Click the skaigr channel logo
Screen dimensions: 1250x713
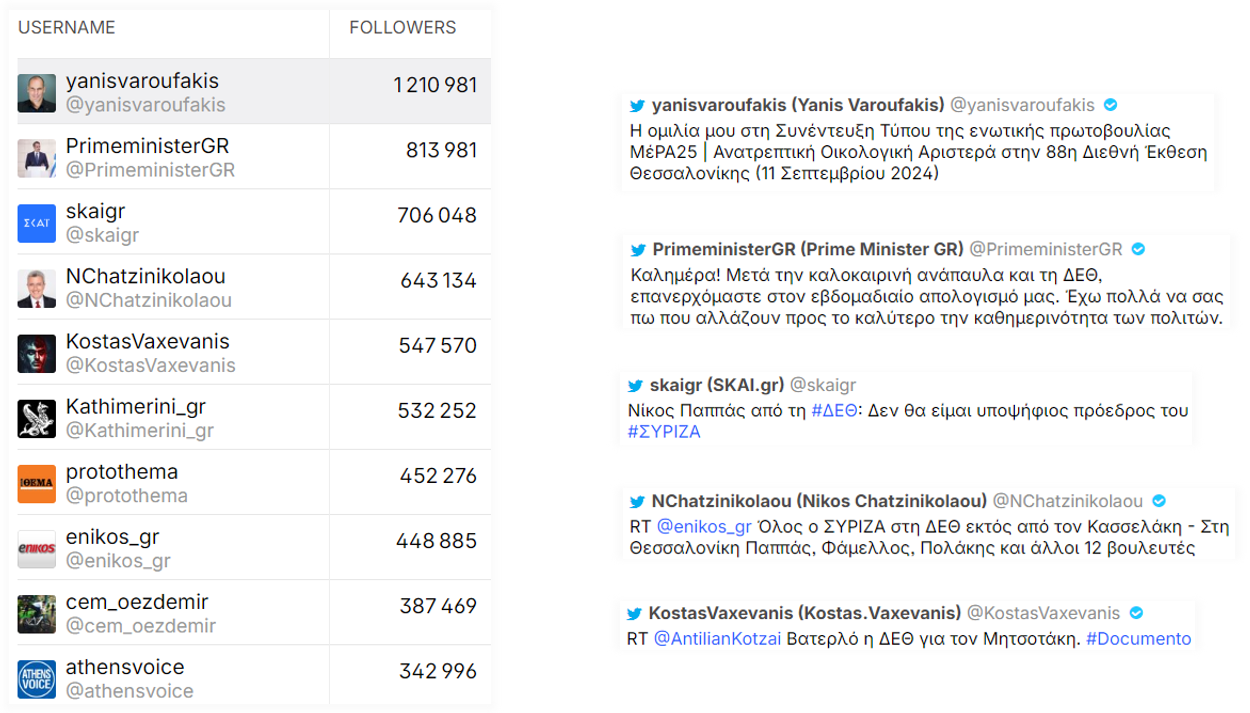pos(37,223)
